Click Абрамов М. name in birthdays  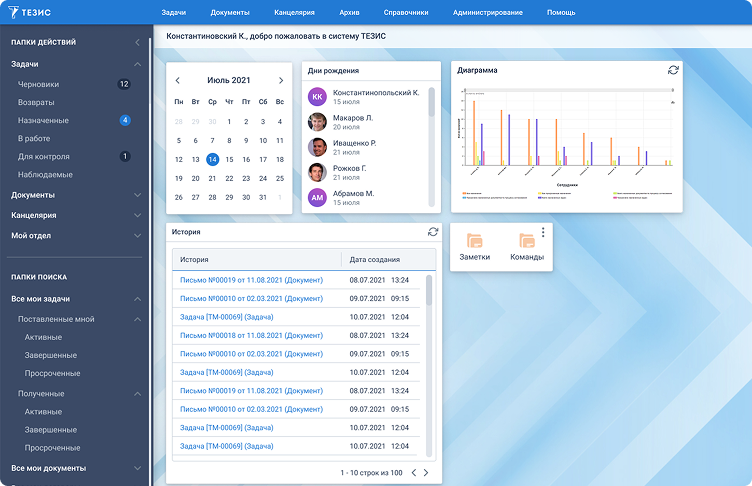[353, 193]
